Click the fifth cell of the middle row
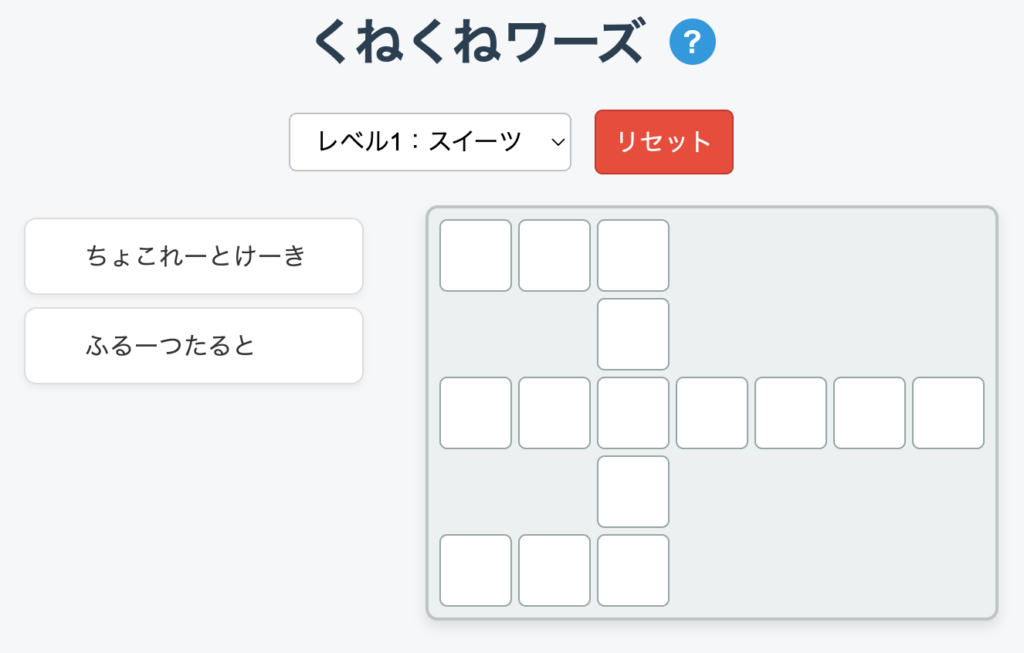The width and height of the screenshot is (1024, 653). [791, 413]
